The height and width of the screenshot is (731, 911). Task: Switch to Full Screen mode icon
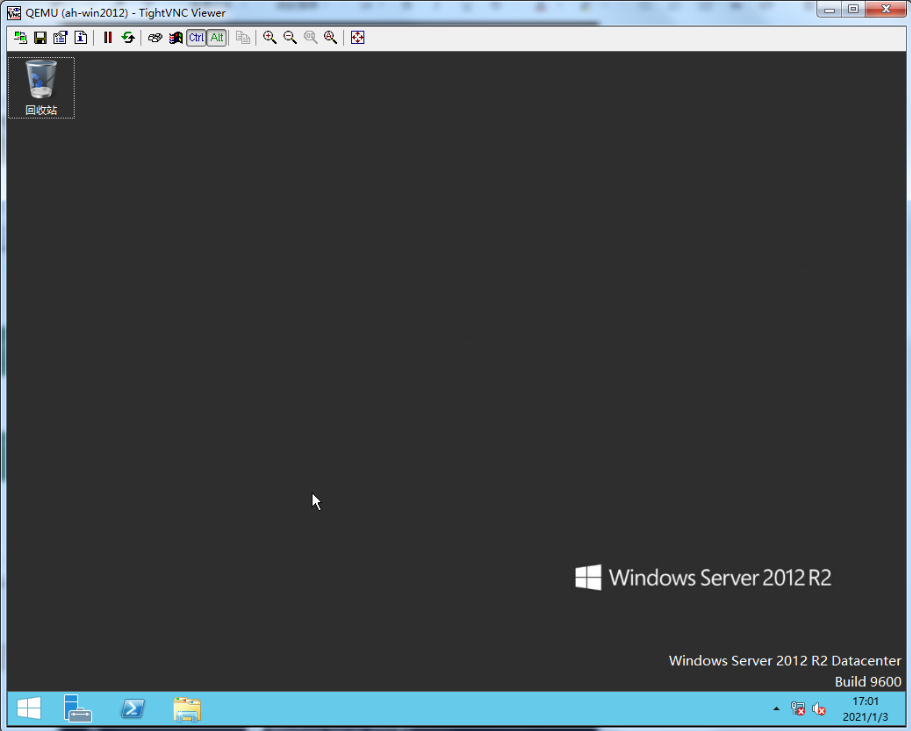pos(357,38)
